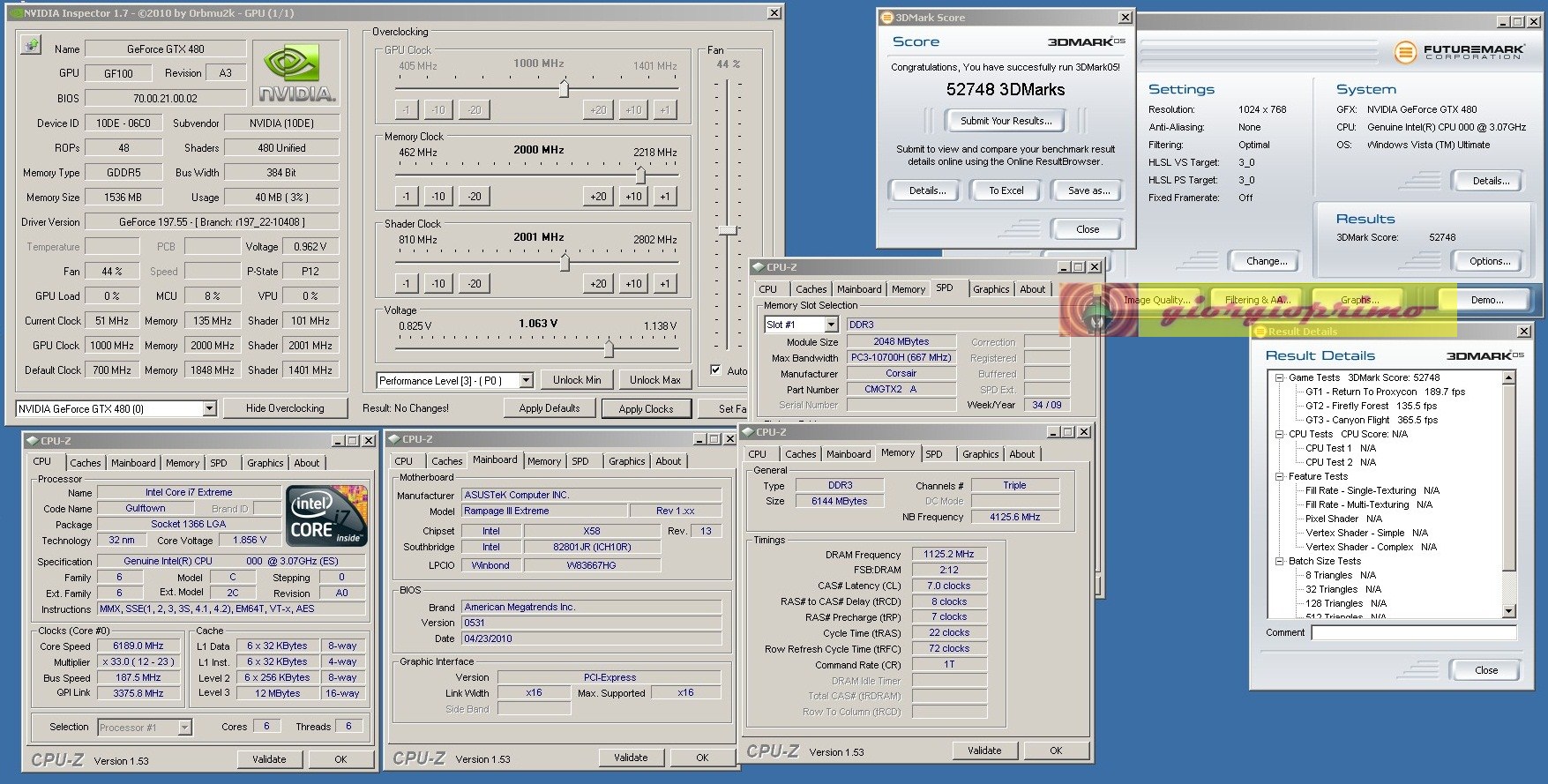Click Details... button in 3DMark Score window
1548x784 pixels.
coord(927,190)
